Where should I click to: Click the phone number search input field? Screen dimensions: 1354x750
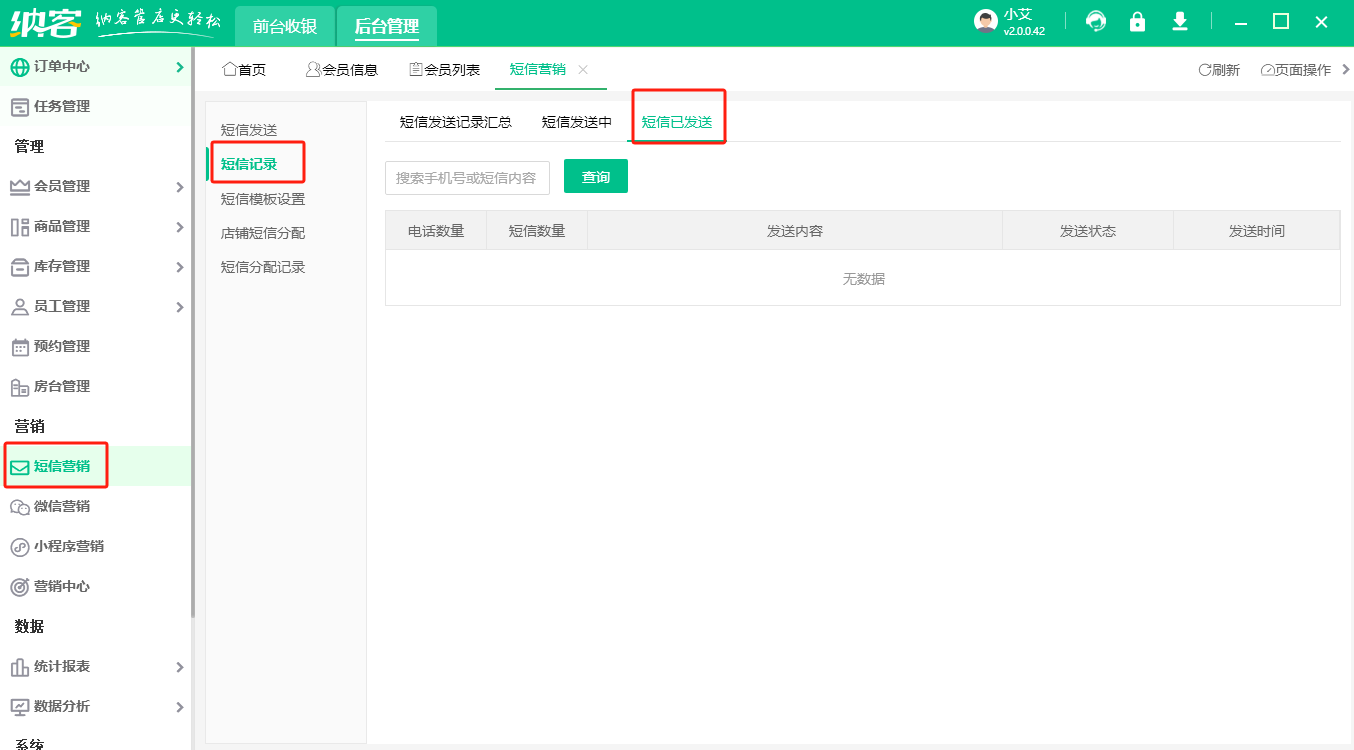467,178
